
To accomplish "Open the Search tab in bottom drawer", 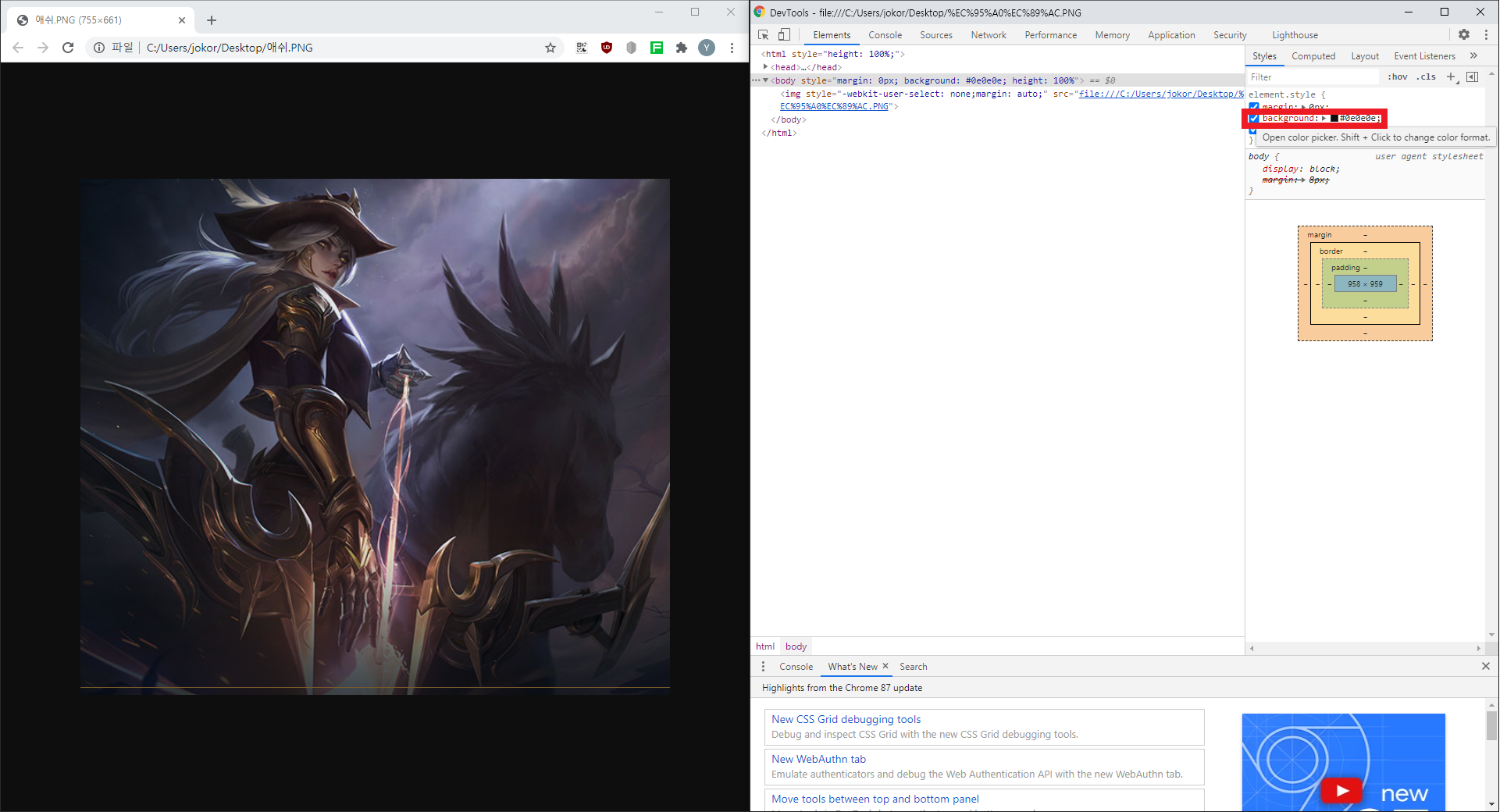I will (x=913, y=667).
